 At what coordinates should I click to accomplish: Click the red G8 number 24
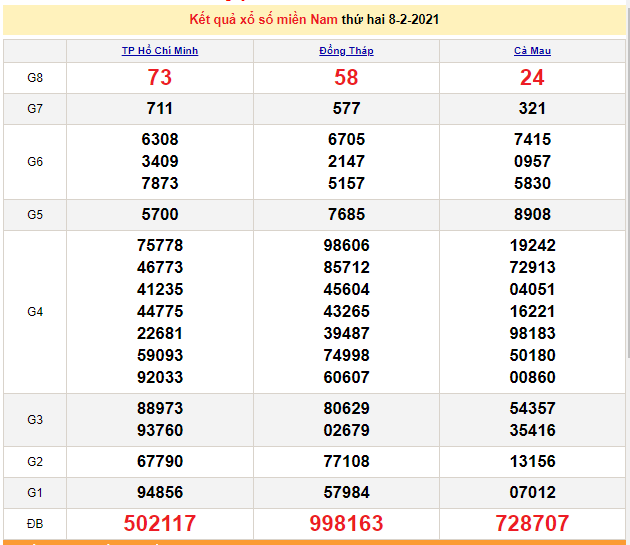(x=532, y=77)
